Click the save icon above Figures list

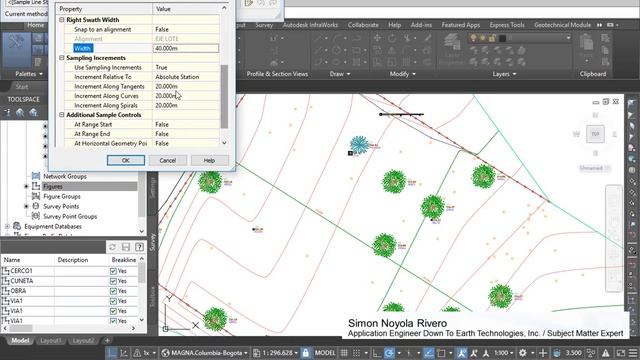click(126, 247)
